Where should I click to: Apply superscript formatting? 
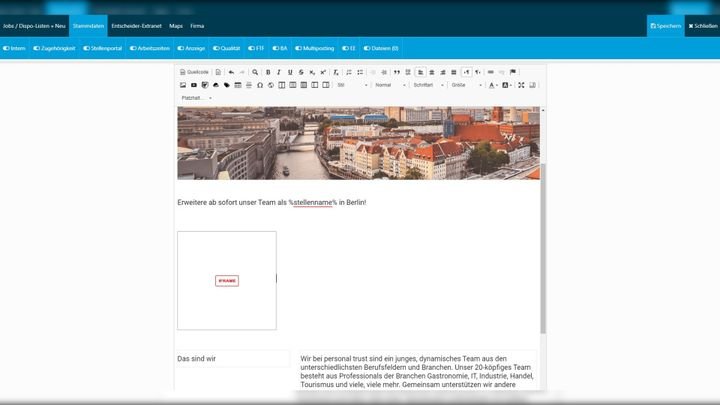pos(323,72)
